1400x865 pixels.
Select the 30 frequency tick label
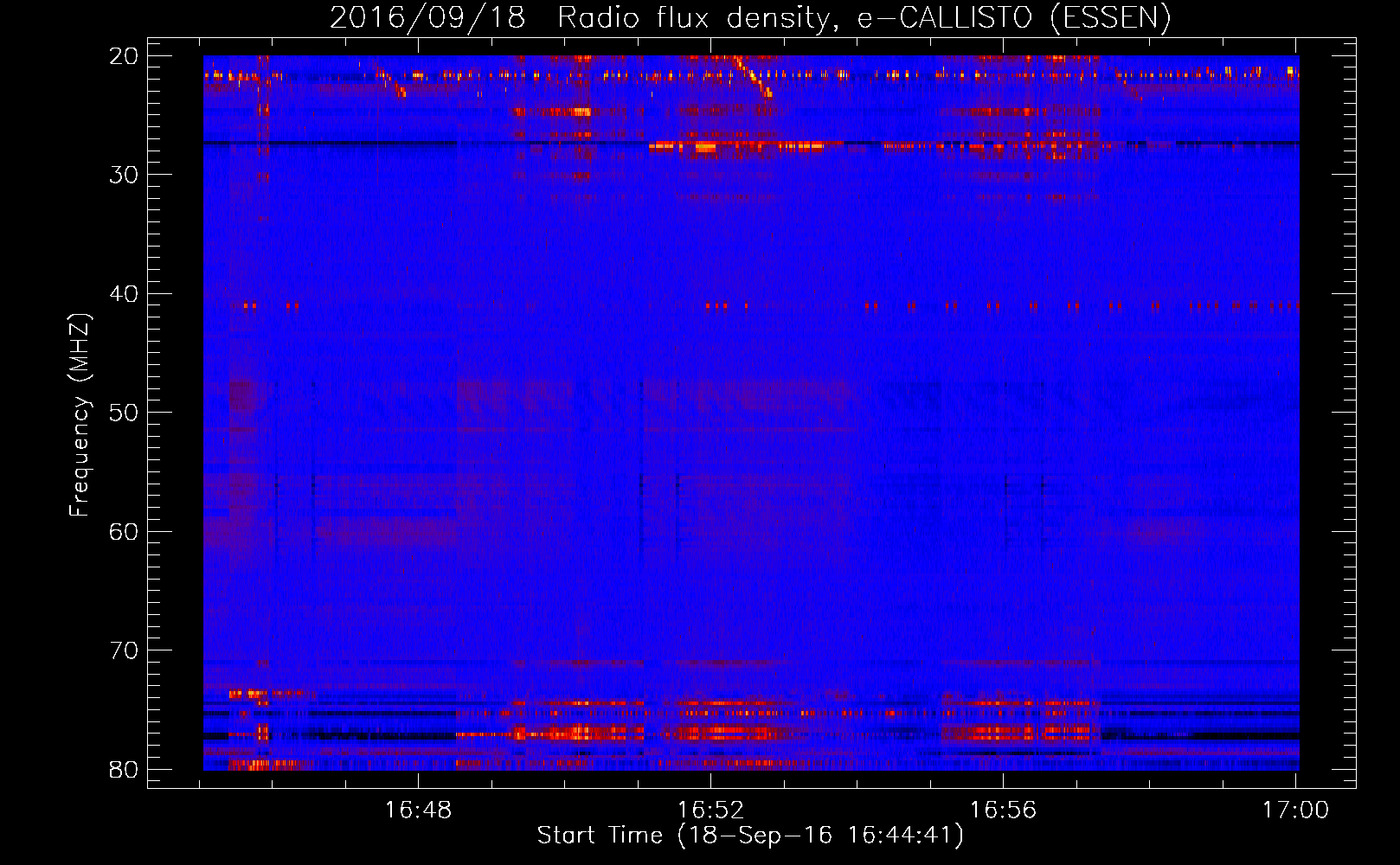pyautogui.click(x=124, y=175)
